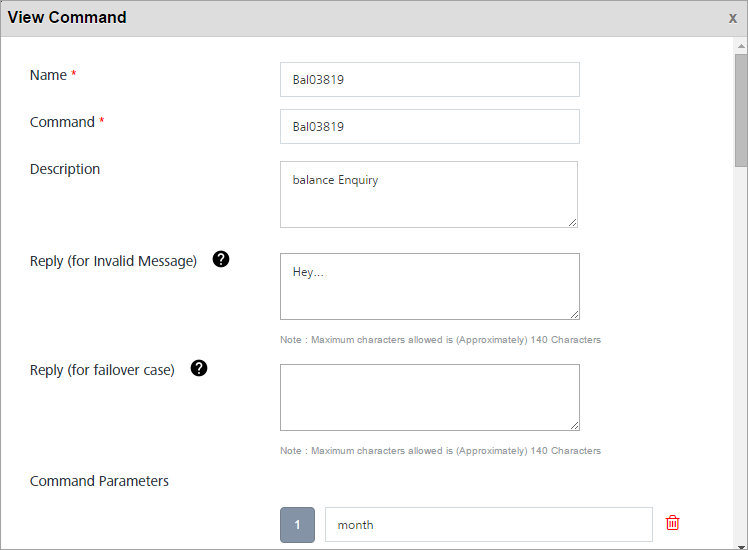Click the 140 Characters note under Invalid Message

click(440, 340)
